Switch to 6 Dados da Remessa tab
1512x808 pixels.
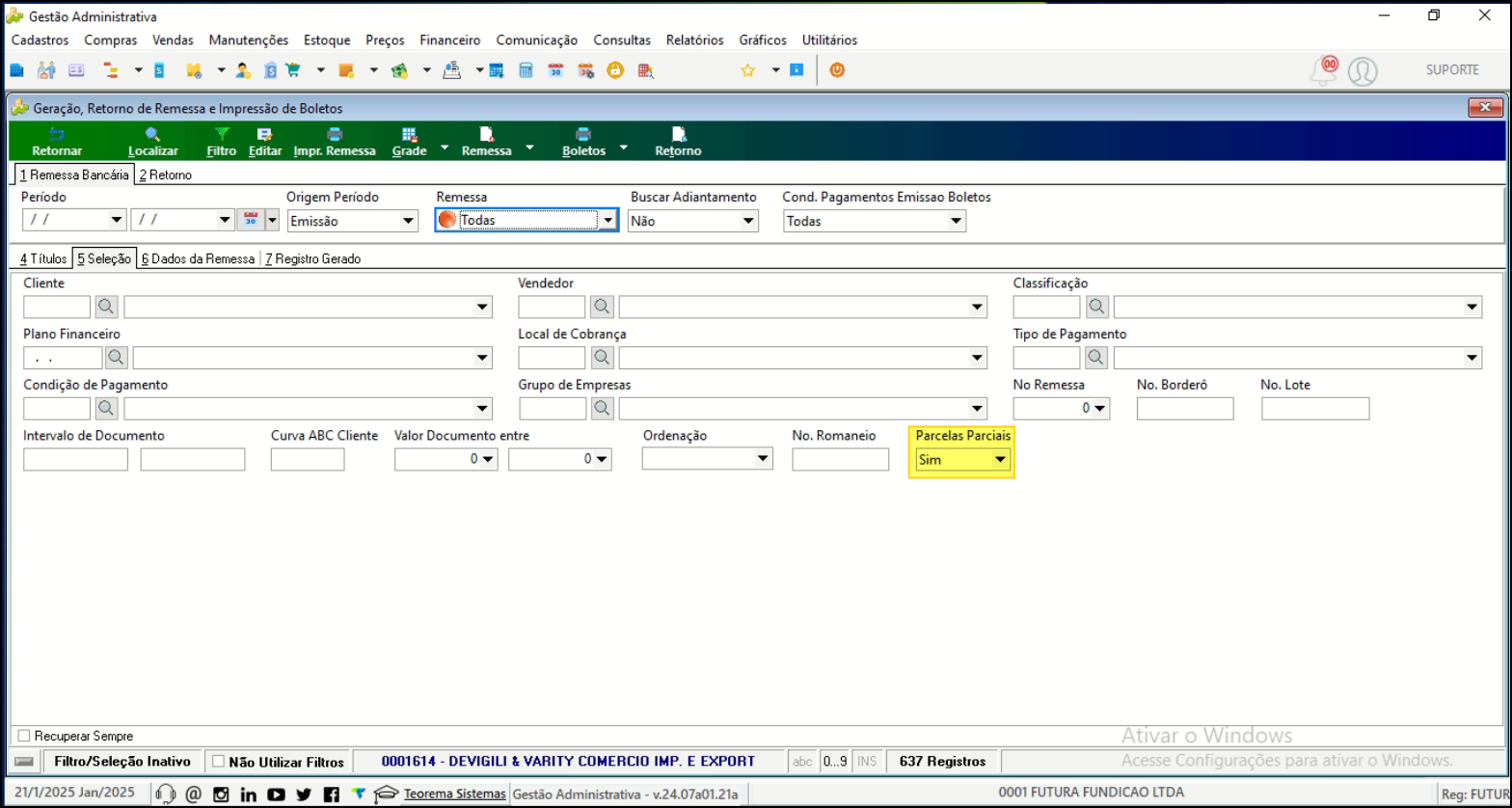[x=198, y=258]
